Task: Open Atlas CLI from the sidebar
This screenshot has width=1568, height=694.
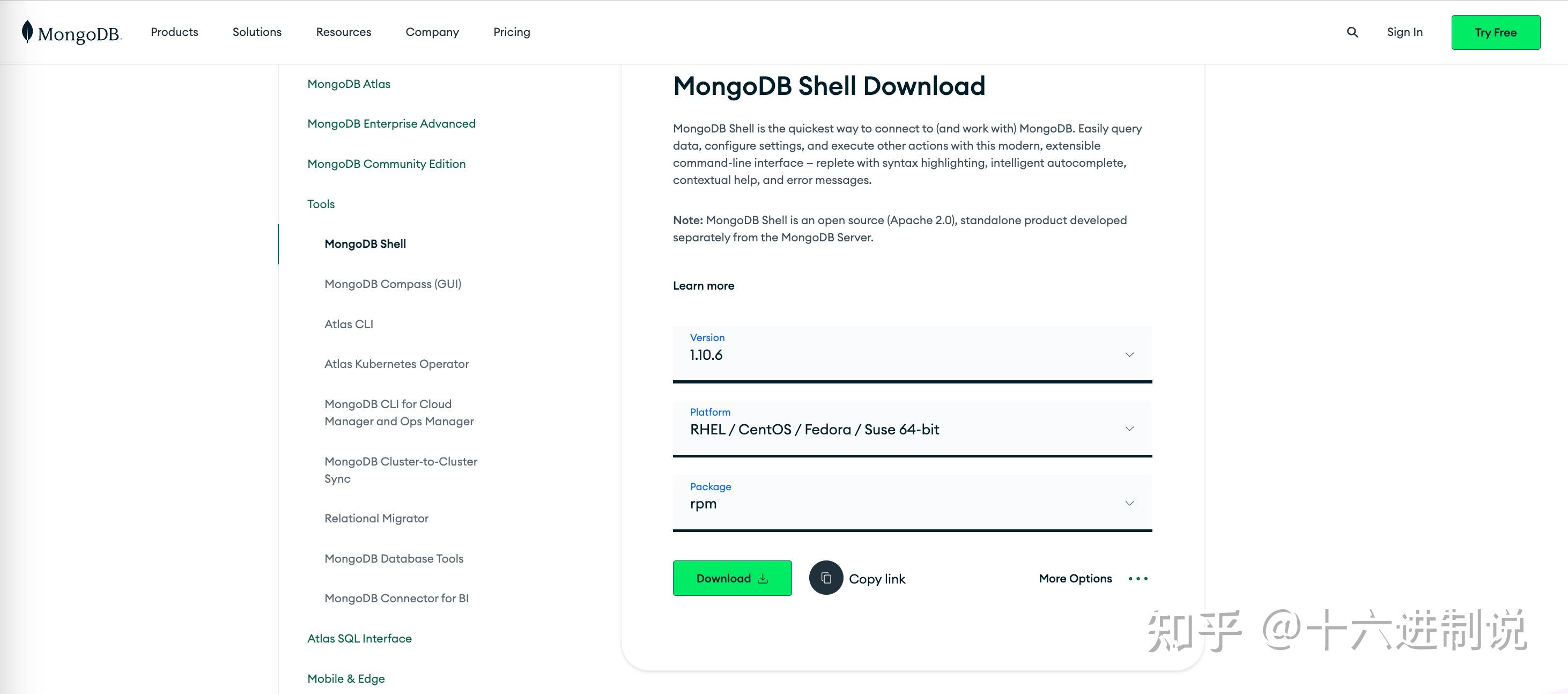Action: (349, 323)
